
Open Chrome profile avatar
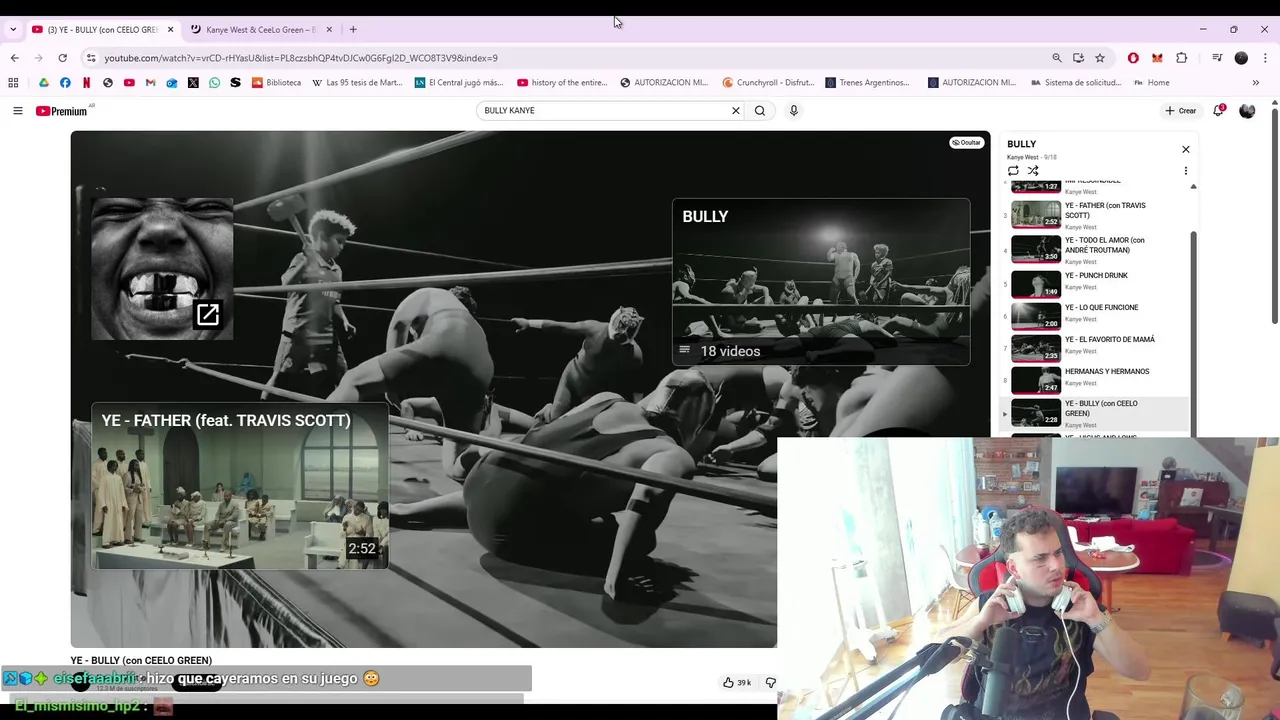click(1241, 58)
